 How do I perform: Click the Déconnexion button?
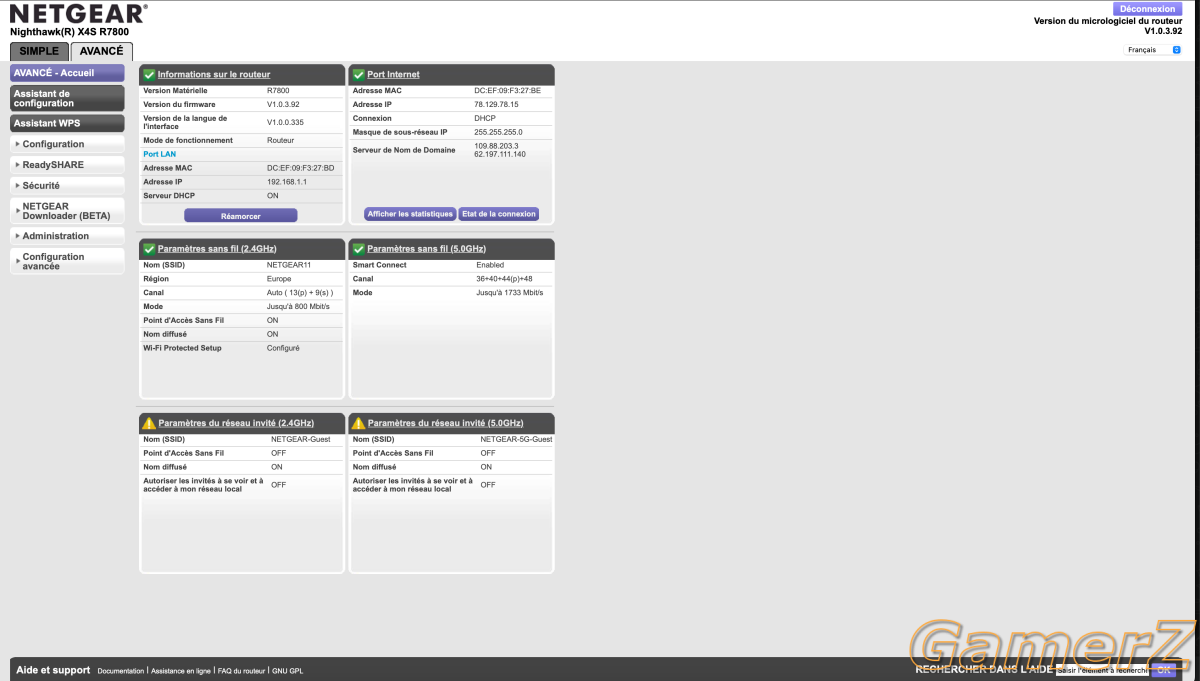pos(1147,9)
